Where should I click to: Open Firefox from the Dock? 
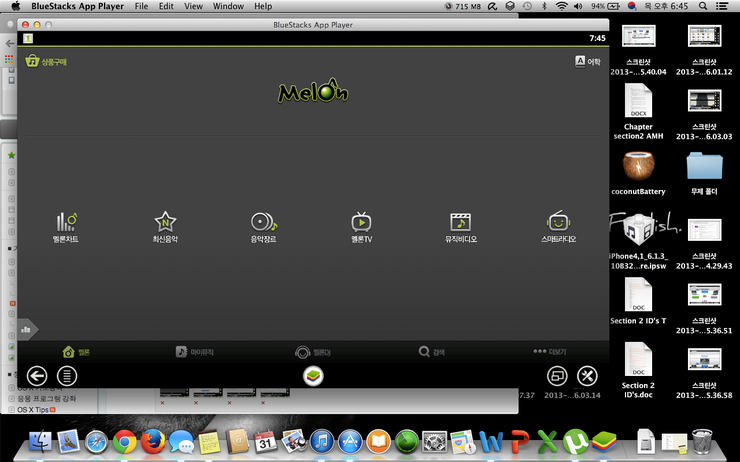point(153,442)
